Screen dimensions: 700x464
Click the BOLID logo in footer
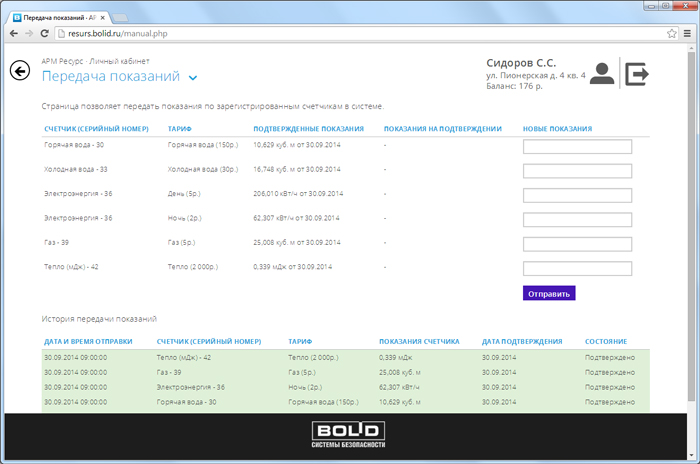click(349, 434)
